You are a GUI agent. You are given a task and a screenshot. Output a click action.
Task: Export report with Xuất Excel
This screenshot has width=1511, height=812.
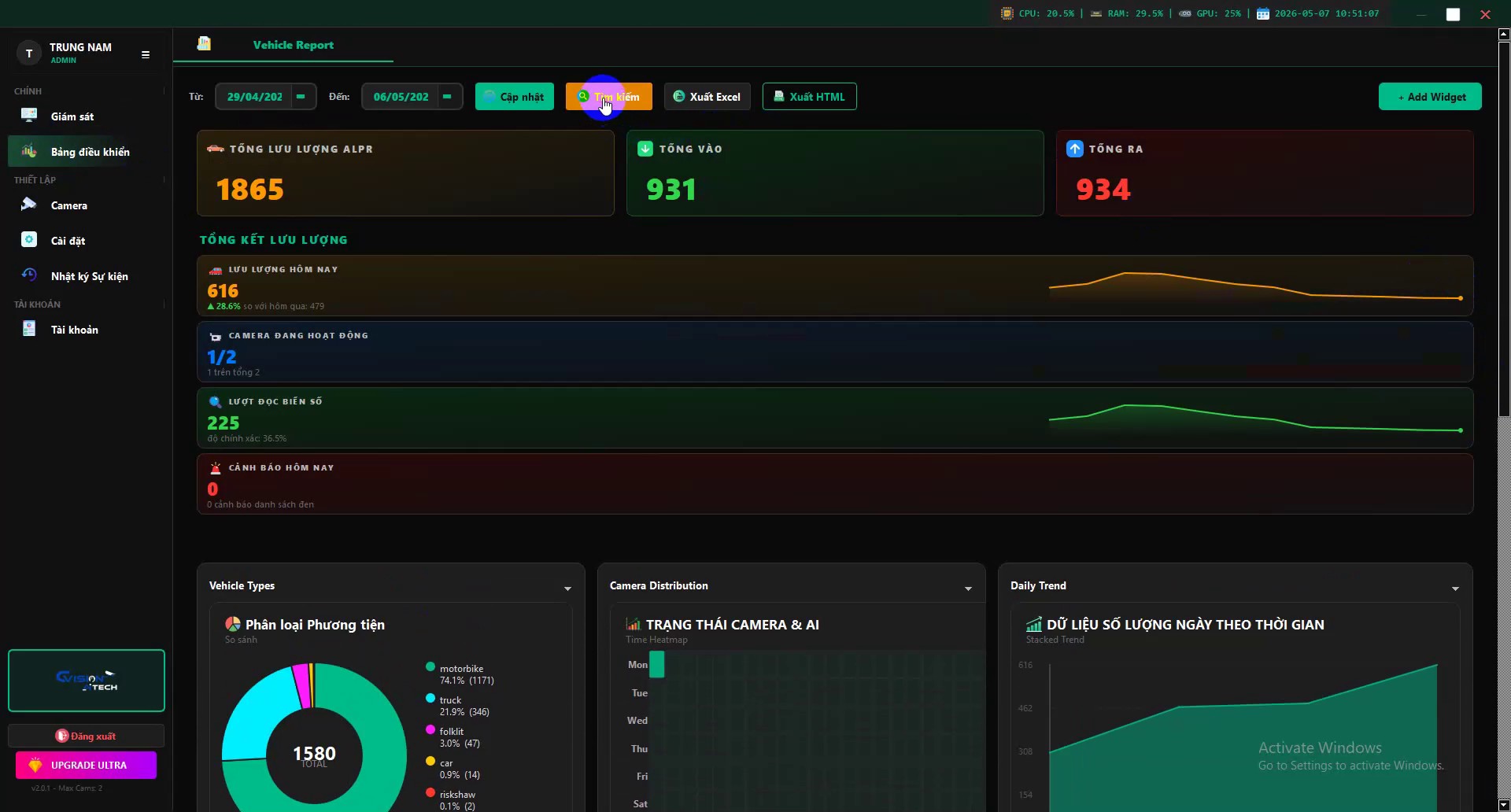(x=707, y=97)
